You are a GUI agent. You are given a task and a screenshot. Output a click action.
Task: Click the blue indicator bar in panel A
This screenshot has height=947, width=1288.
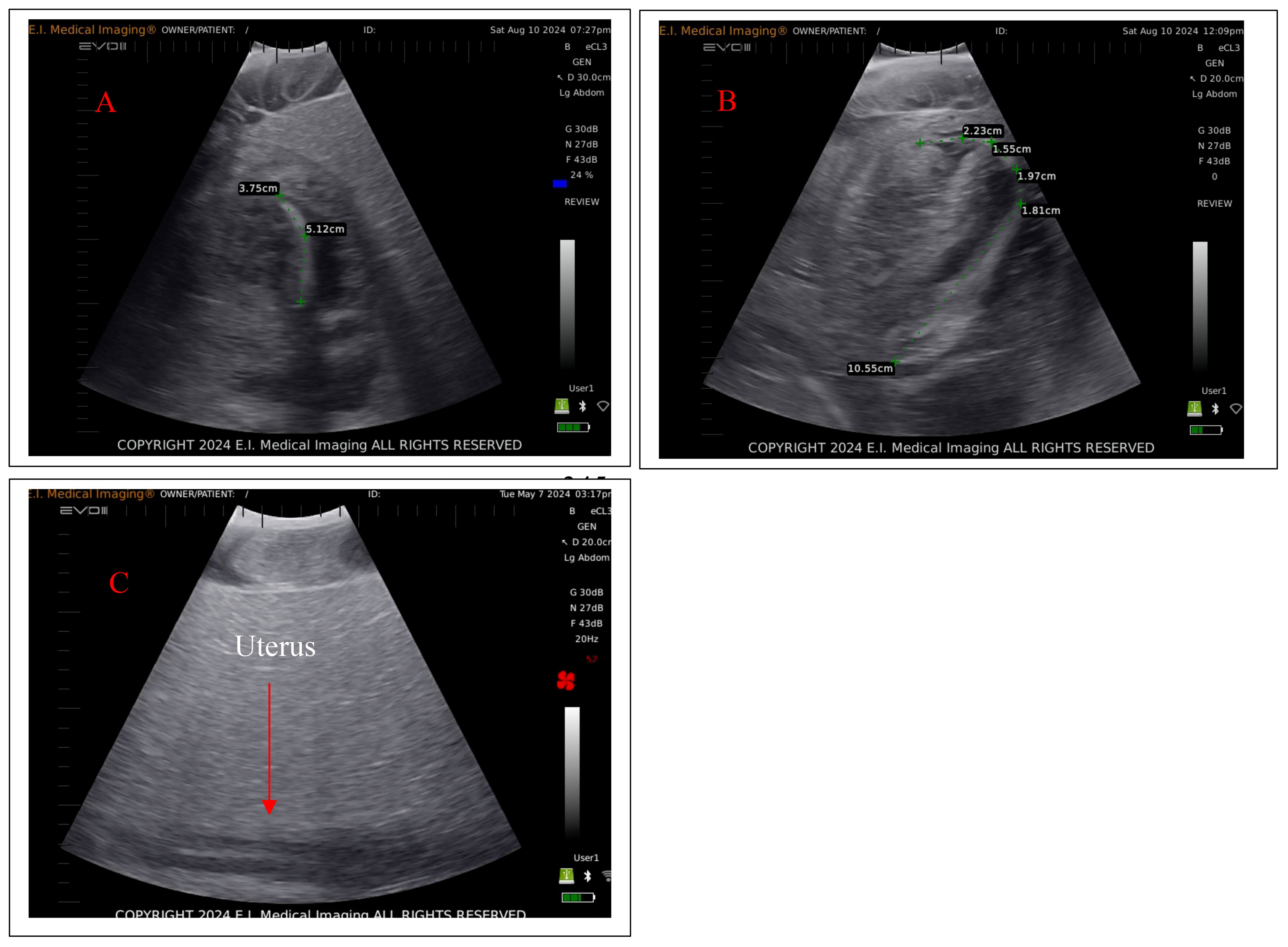(560, 183)
